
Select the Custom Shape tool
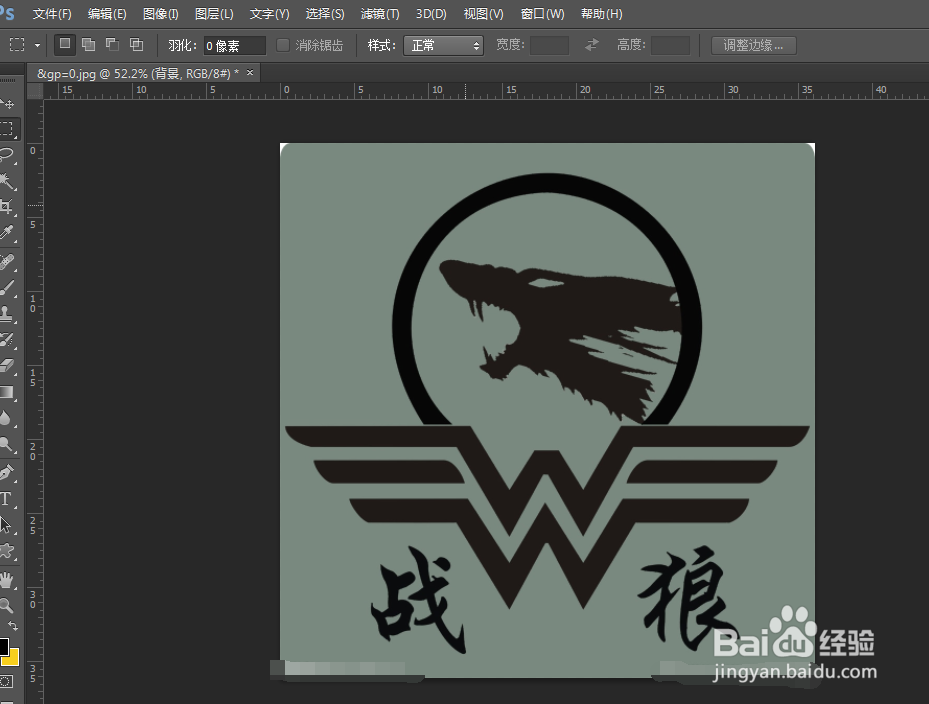(8, 551)
